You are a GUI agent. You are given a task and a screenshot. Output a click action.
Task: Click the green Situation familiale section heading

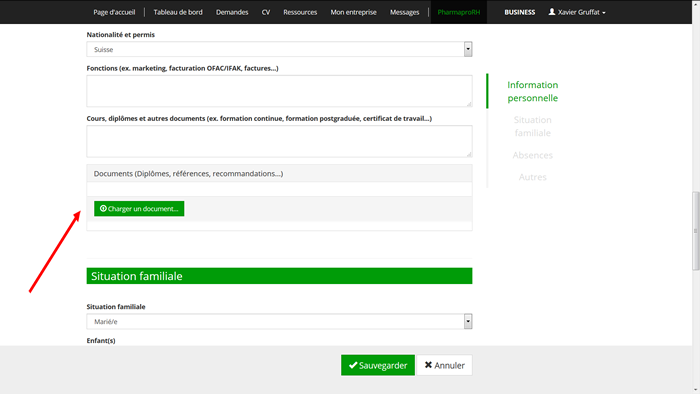279,276
